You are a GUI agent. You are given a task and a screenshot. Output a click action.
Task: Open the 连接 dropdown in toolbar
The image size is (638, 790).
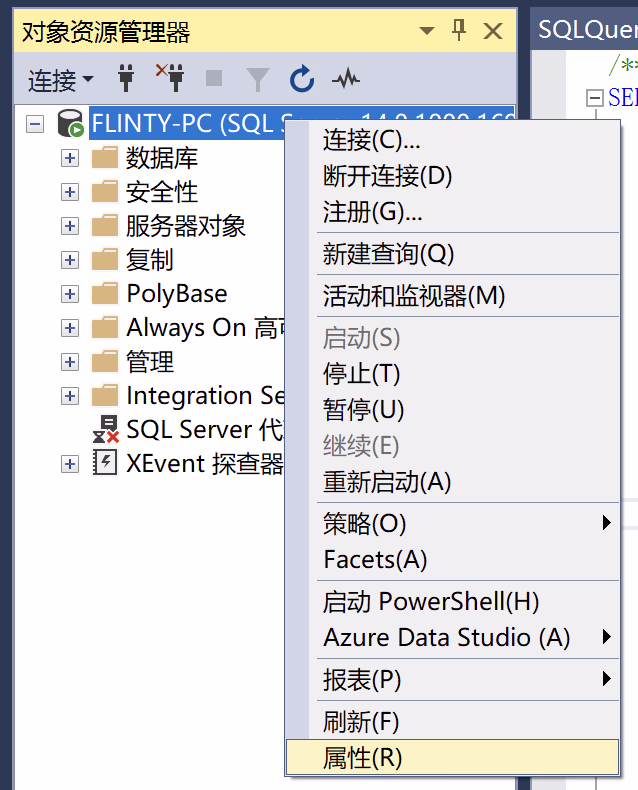(x=60, y=79)
